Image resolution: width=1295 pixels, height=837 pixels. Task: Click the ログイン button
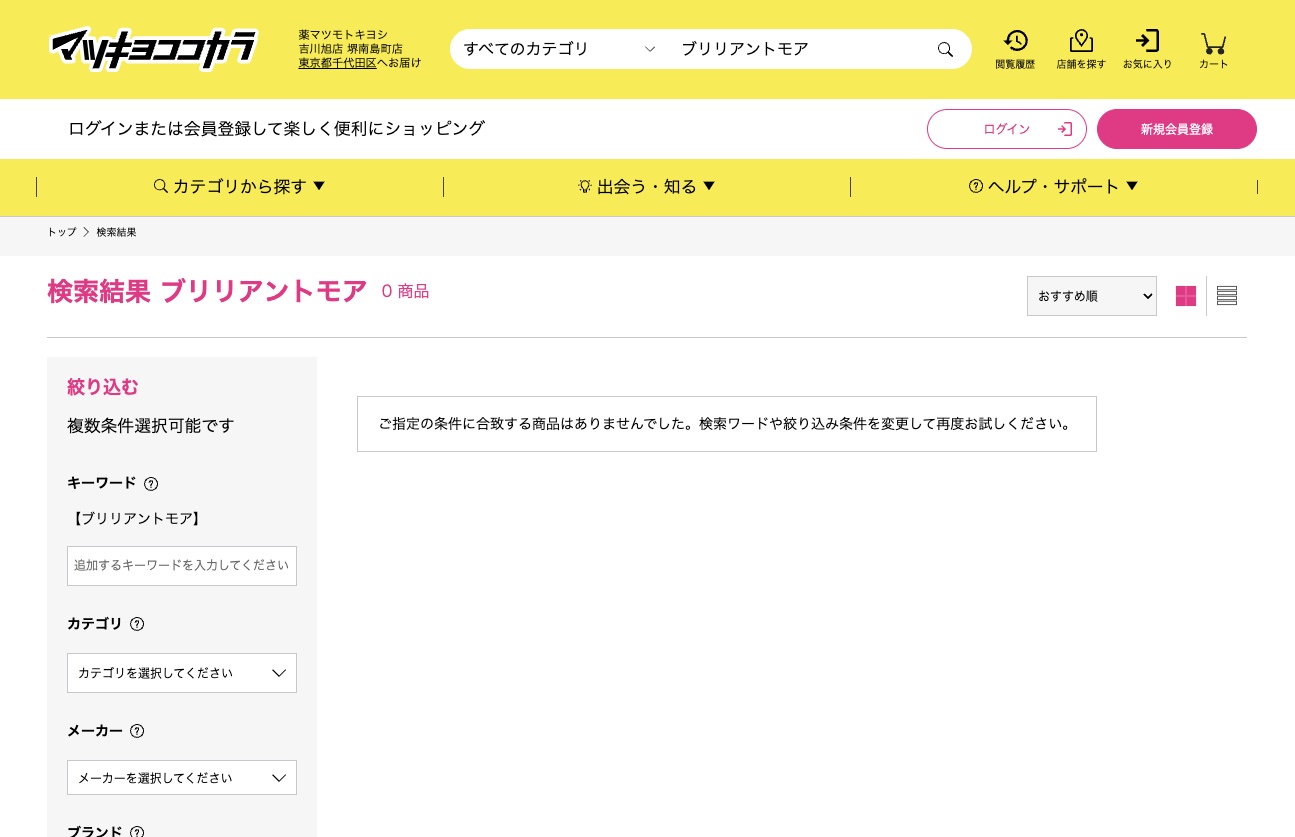(1007, 129)
